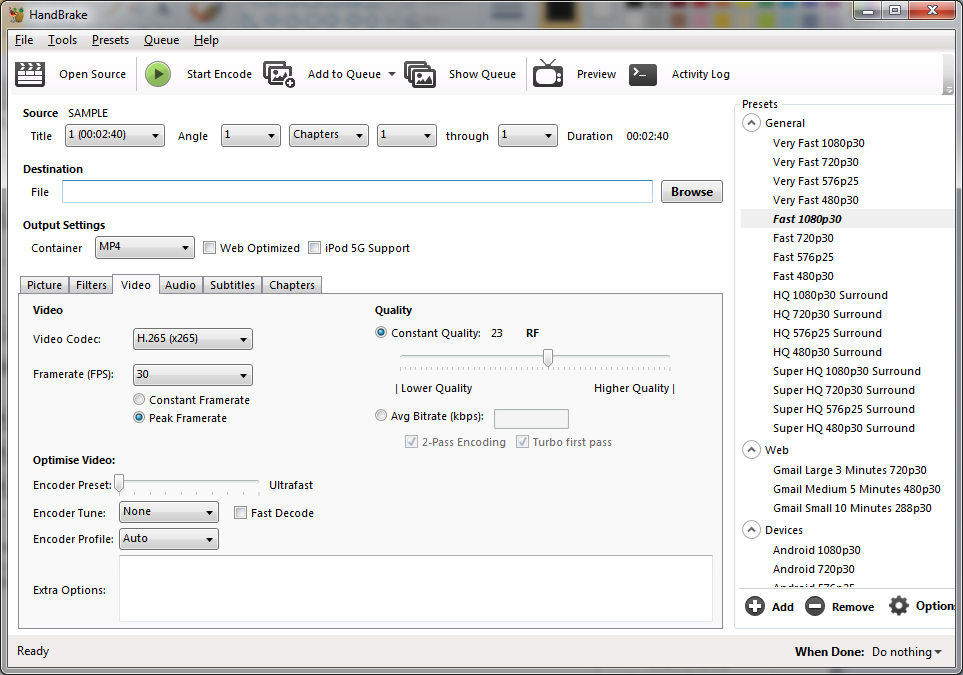The image size is (963, 675).
Task: Open the Title dropdown
Action: coord(115,136)
